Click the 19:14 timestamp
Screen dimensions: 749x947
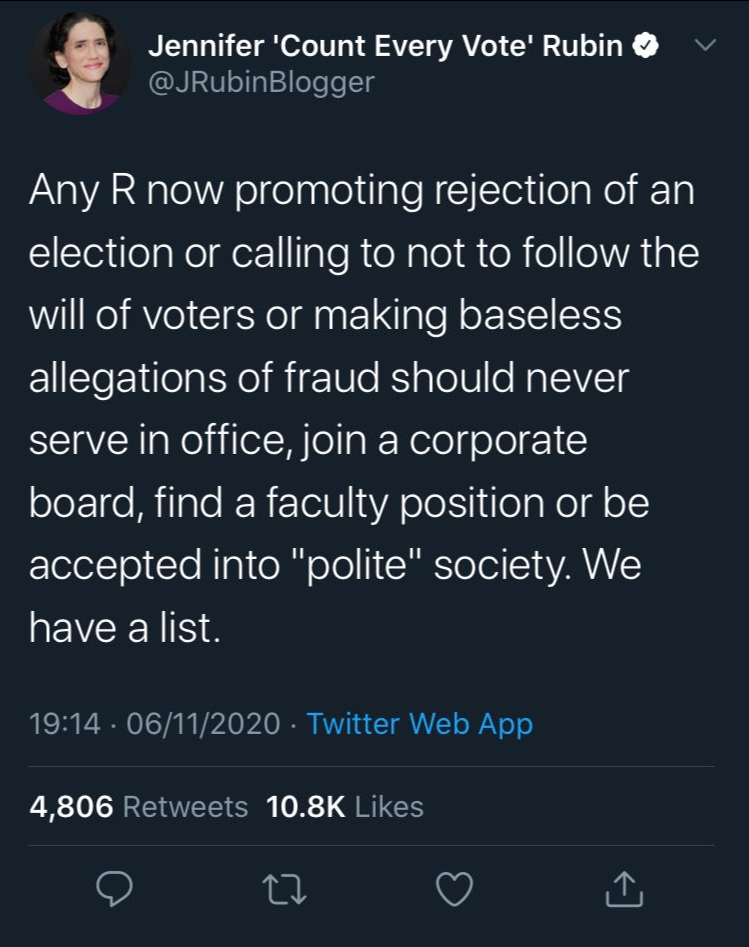click(64, 723)
